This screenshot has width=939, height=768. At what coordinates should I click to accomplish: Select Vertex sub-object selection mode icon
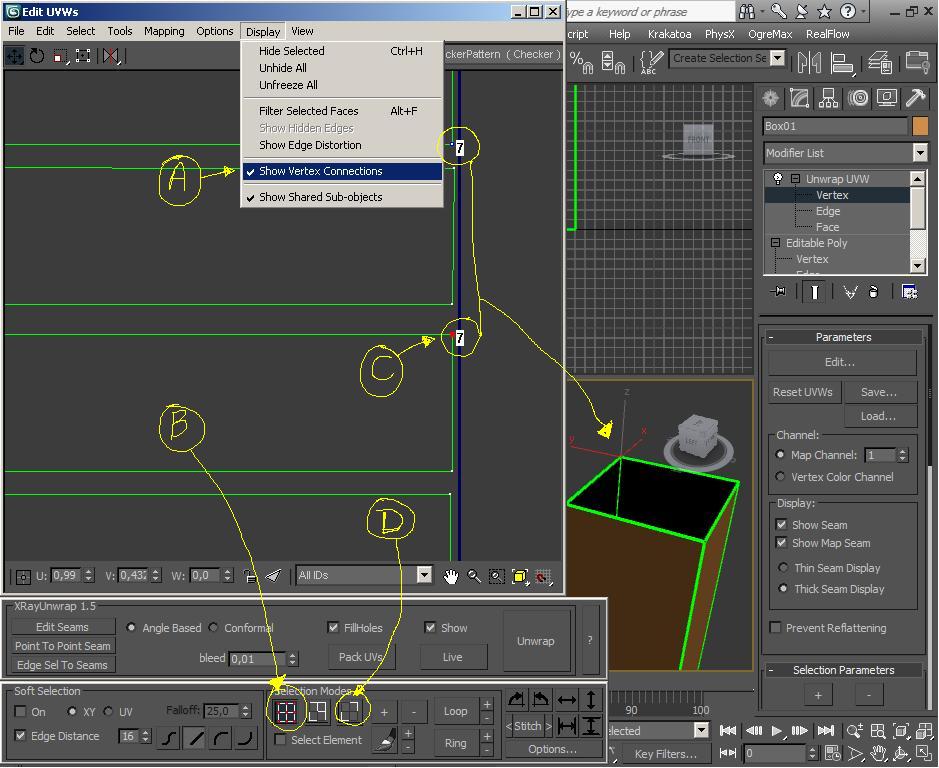(287, 712)
